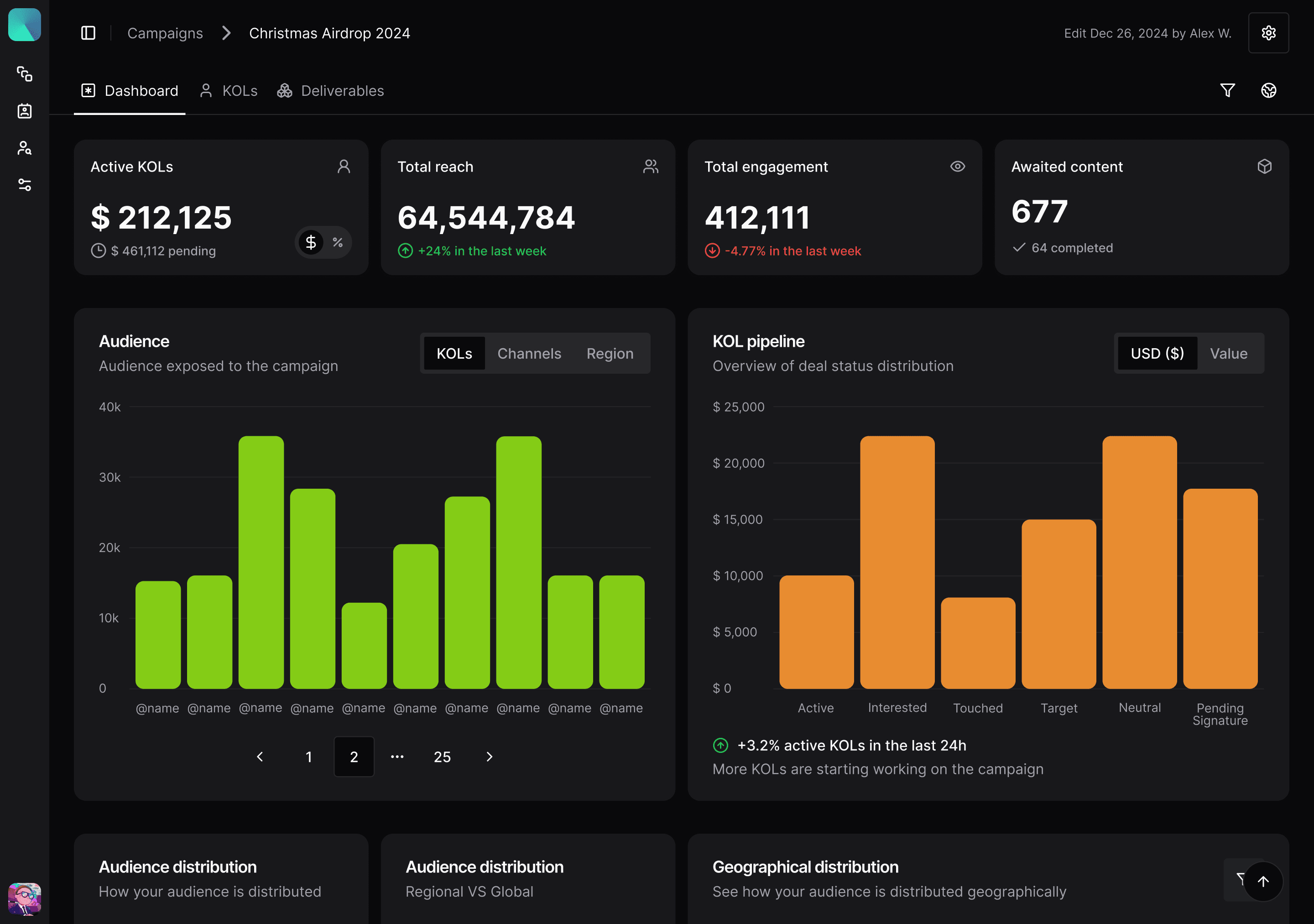
Task: Go to Campaigns breadcrumb
Action: coord(165,33)
